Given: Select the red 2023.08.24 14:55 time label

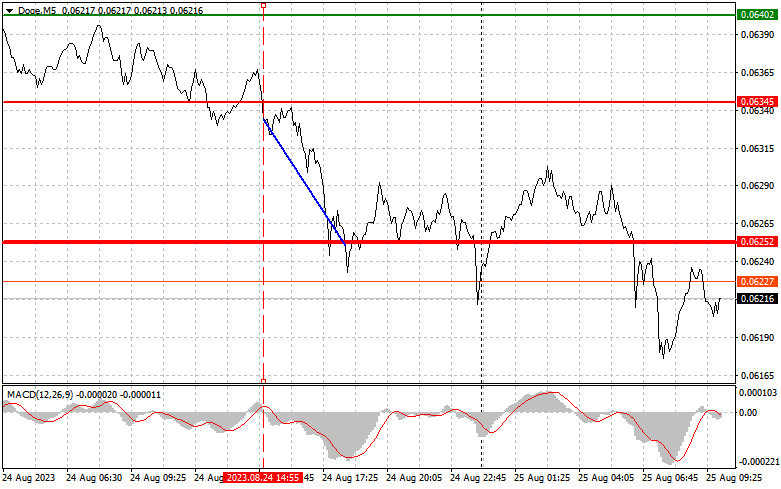Looking at the screenshot, I should pyautogui.click(x=263, y=479).
